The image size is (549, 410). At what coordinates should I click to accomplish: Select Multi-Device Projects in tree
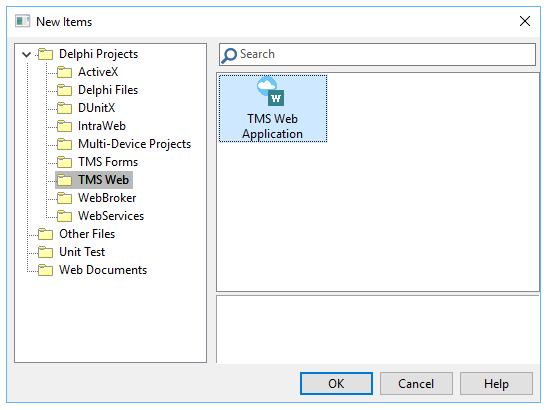(134, 144)
